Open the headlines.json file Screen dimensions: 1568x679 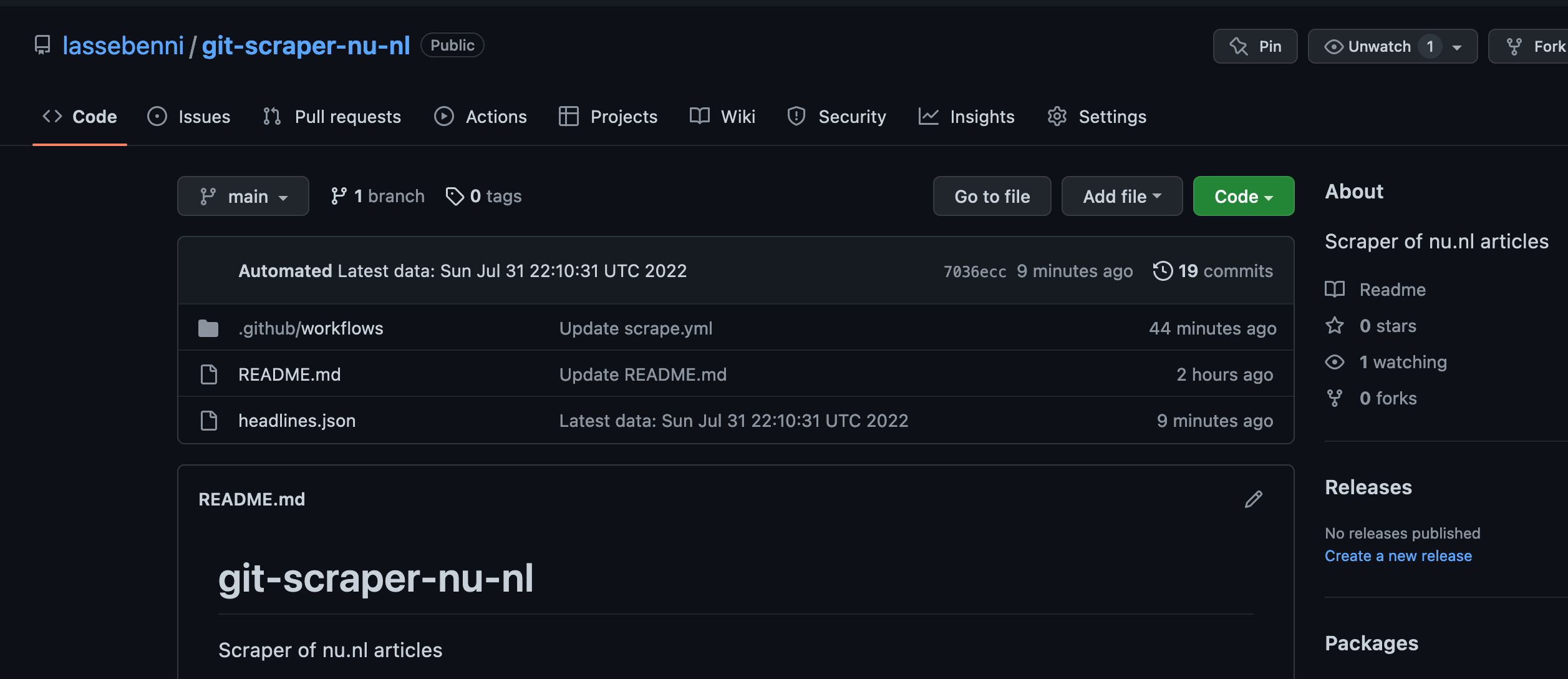pyautogui.click(x=298, y=420)
